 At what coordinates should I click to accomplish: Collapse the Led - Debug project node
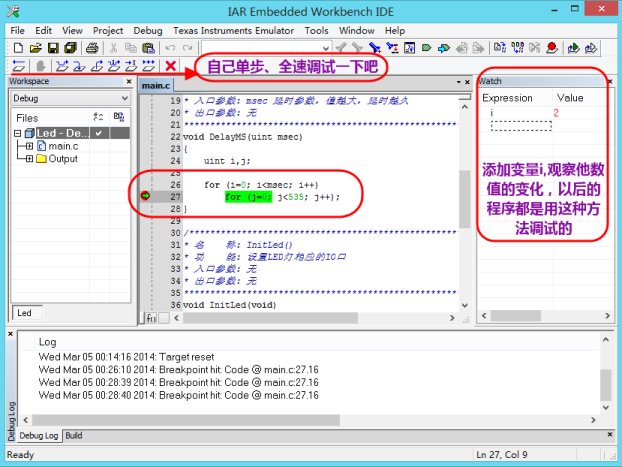pyautogui.click(x=17, y=133)
